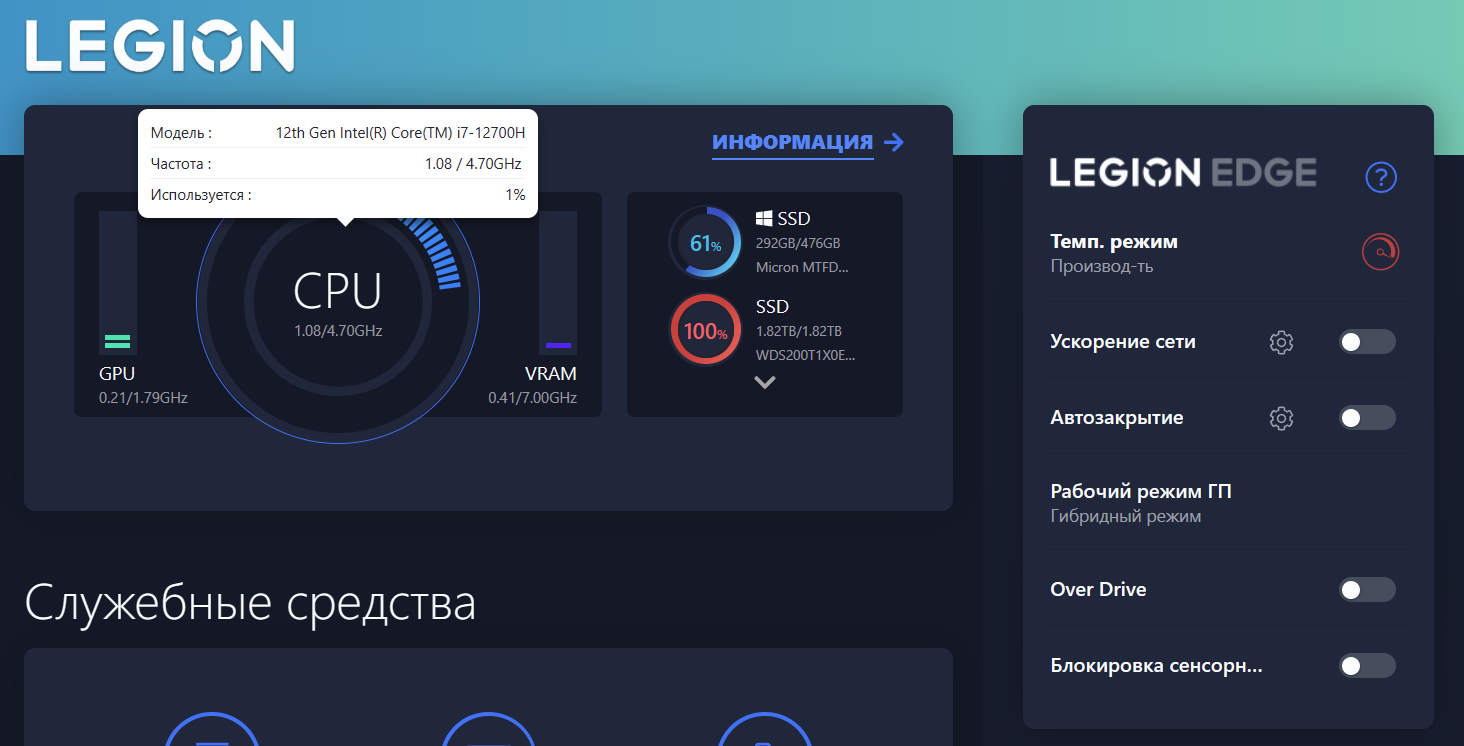Click "1.08/4.70GHz" under the CPU label
The width and height of the screenshot is (1464, 746).
(x=338, y=330)
